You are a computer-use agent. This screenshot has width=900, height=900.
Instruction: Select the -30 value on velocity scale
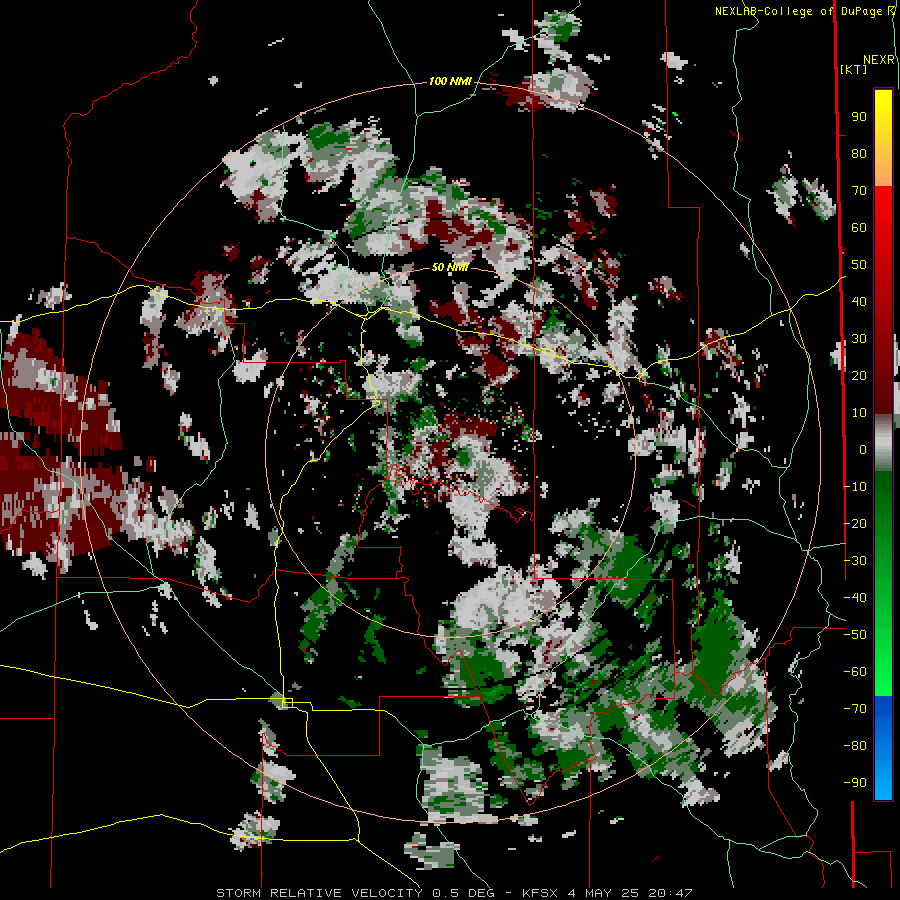tap(855, 561)
